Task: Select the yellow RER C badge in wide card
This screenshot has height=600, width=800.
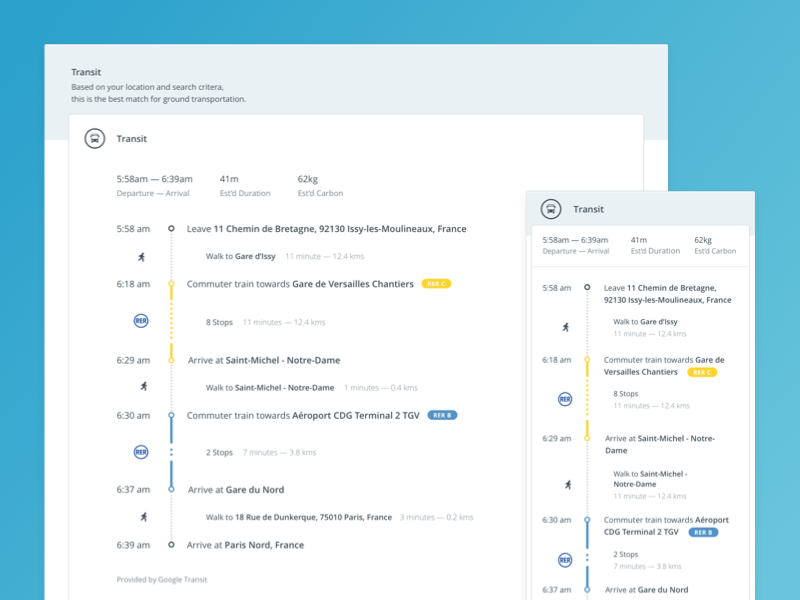Action: click(436, 284)
